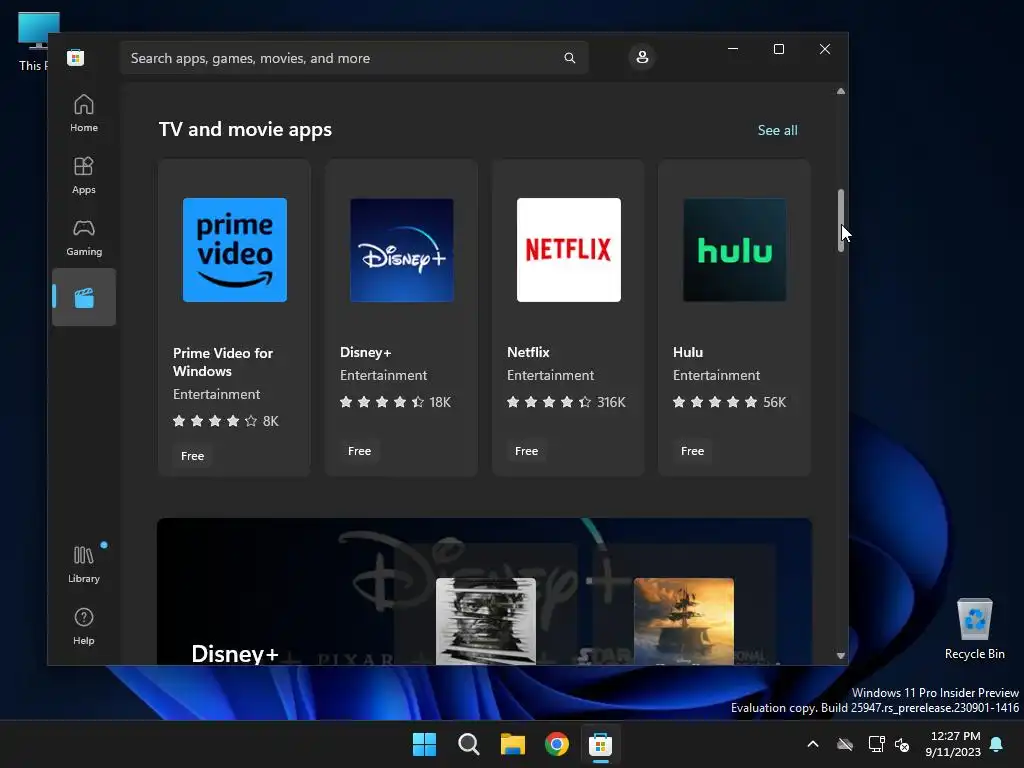Image resolution: width=1024 pixels, height=768 pixels.
Task: Click the muted volume tray icon
Action: (903, 744)
